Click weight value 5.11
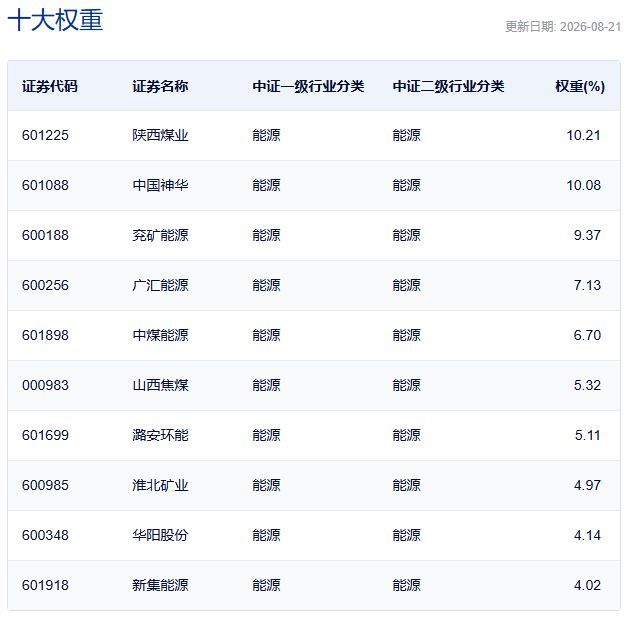Image resolution: width=628 pixels, height=619 pixels. [588, 436]
